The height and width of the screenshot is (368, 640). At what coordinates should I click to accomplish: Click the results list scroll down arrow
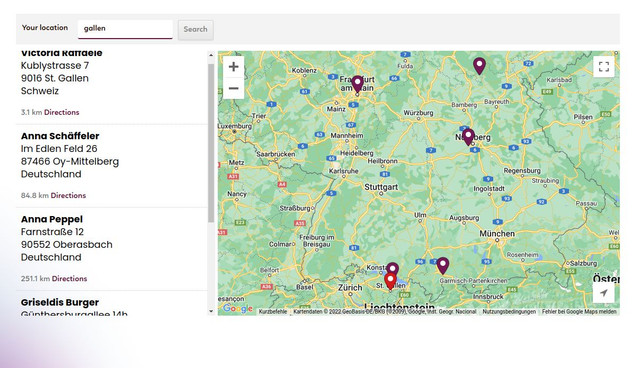click(x=211, y=311)
